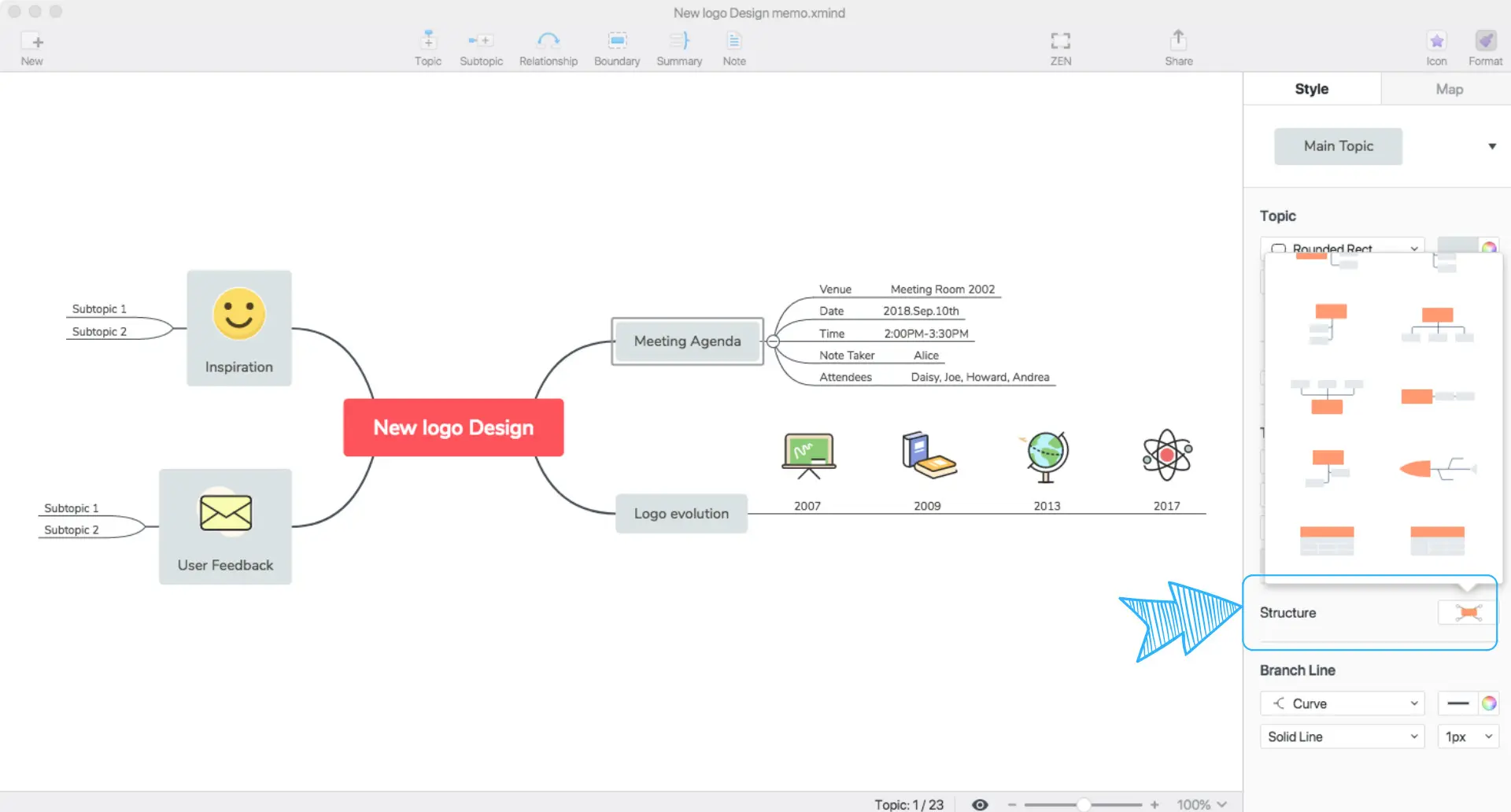This screenshot has width=1511, height=812.
Task: Select the Venue subtopic
Action: point(835,290)
